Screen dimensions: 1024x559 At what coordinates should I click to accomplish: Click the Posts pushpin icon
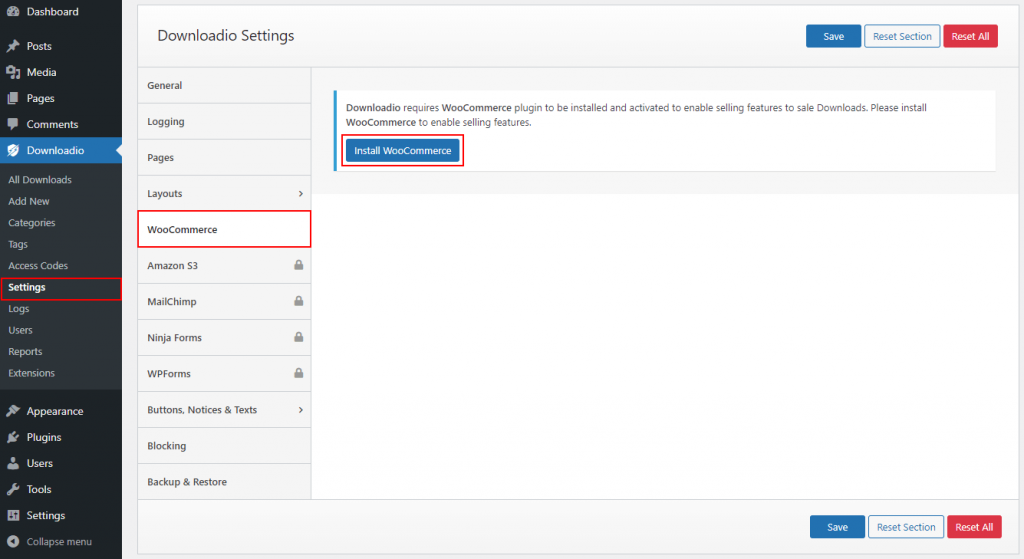point(12,46)
